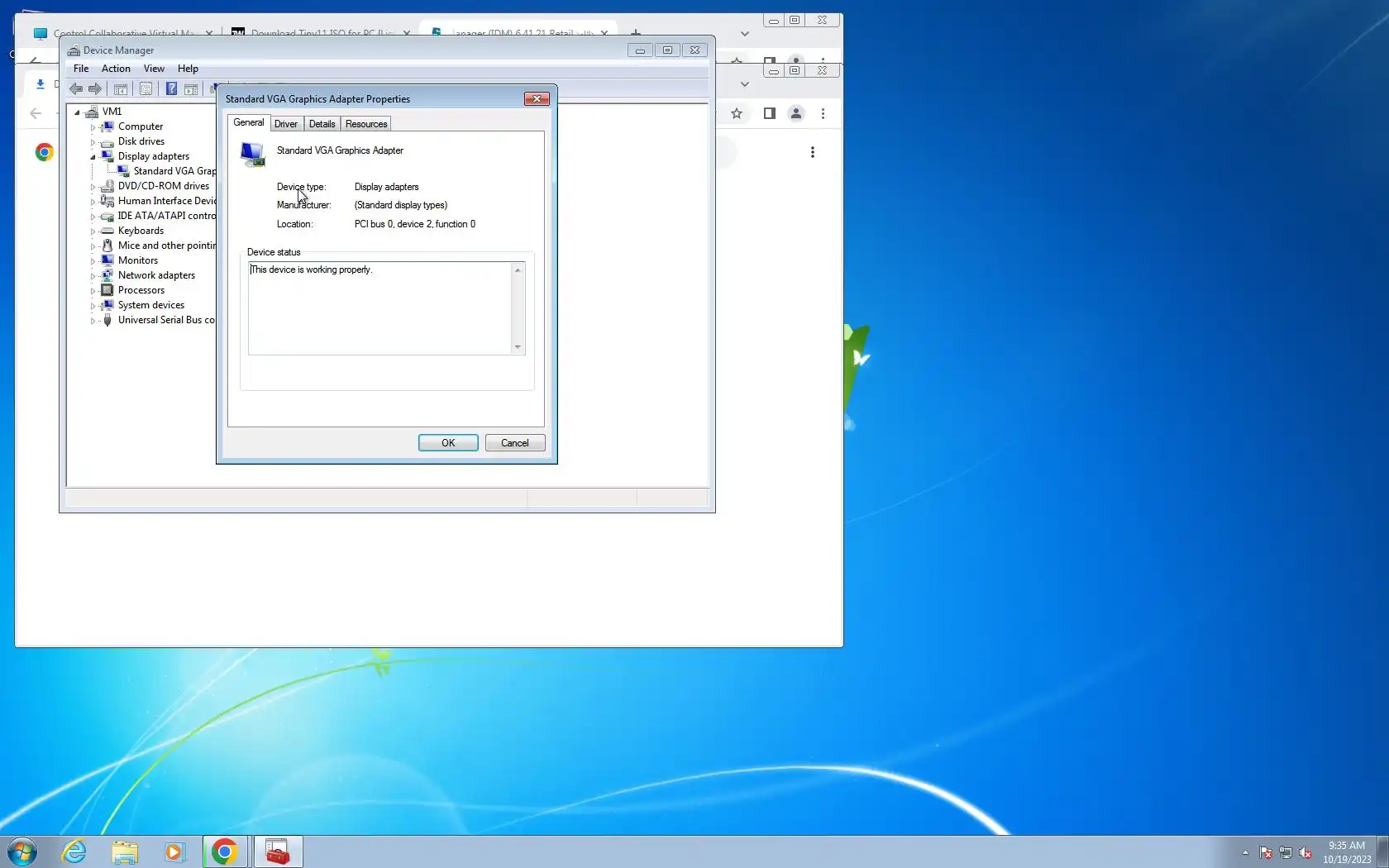Open Windows Media Player from taskbar

point(174,851)
